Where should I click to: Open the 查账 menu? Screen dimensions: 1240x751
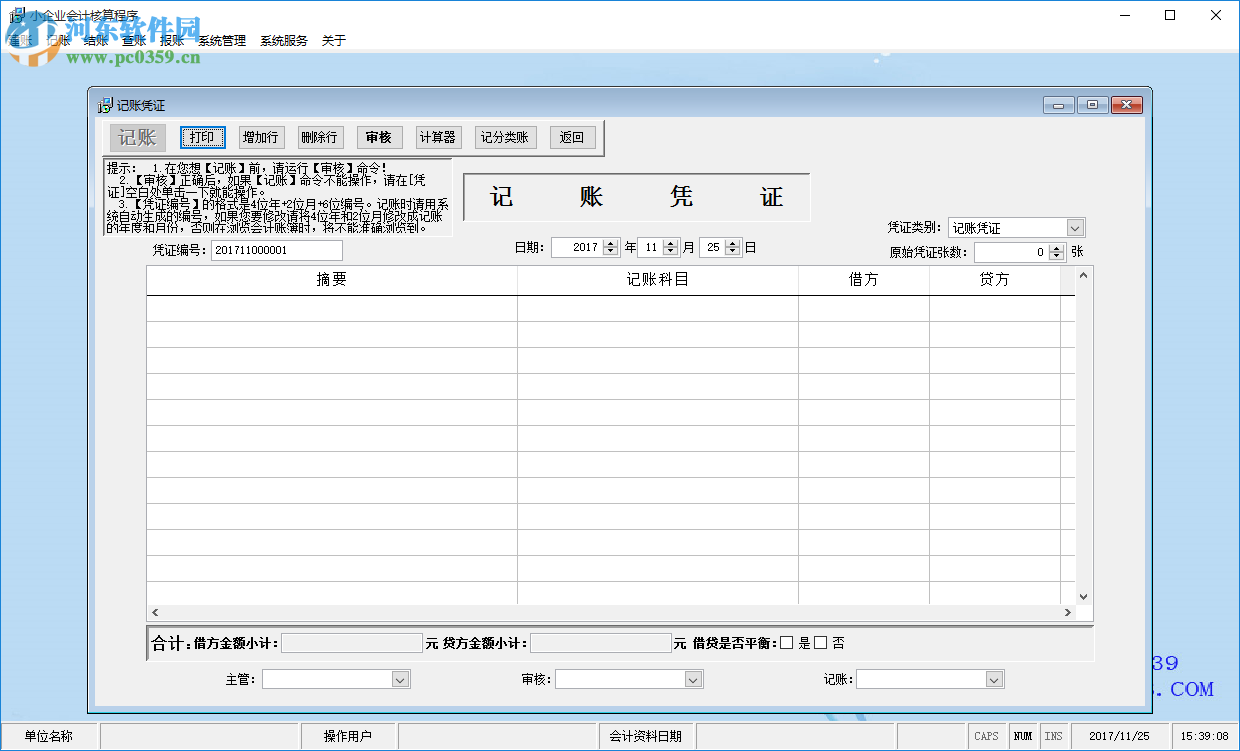tap(134, 40)
